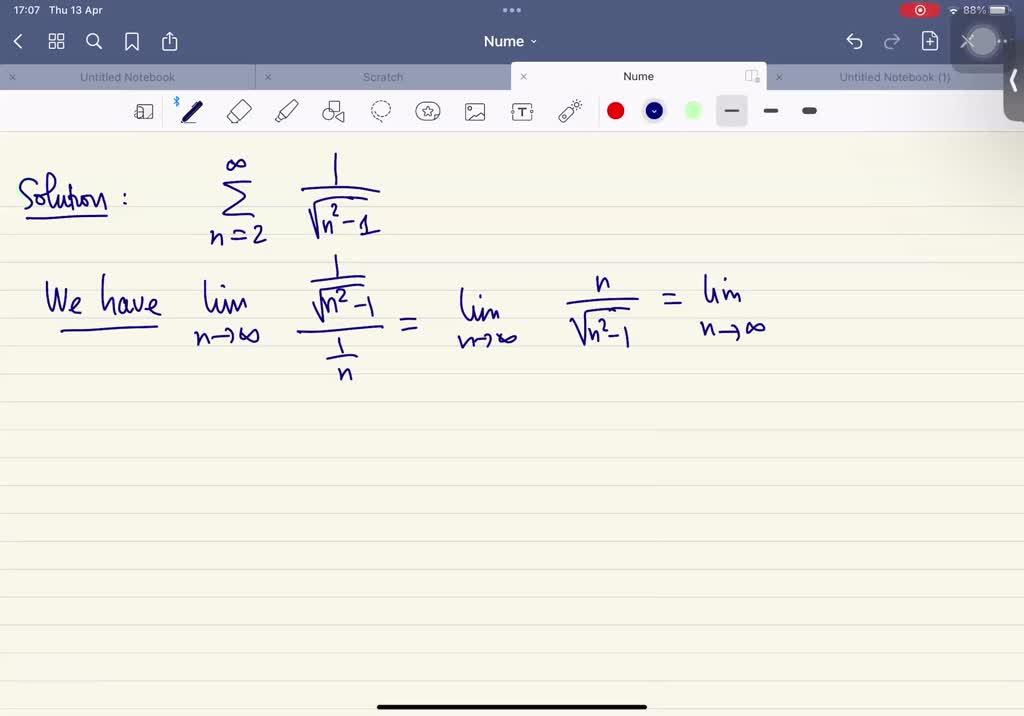Open the Stickers/Elements tool
The image size is (1024, 716).
coord(428,111)
